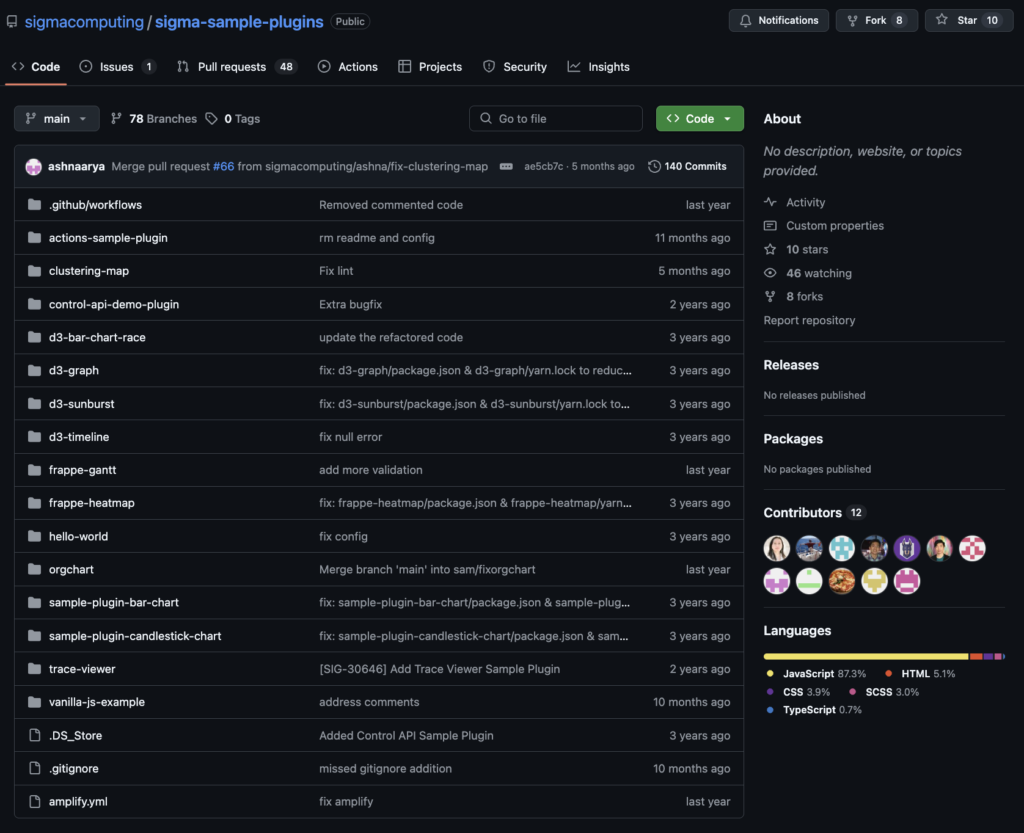The width and height of the screenshot is (1024, 833).
Task: Click the TypeScript 0.7% language entry
Action: point(814,710)
